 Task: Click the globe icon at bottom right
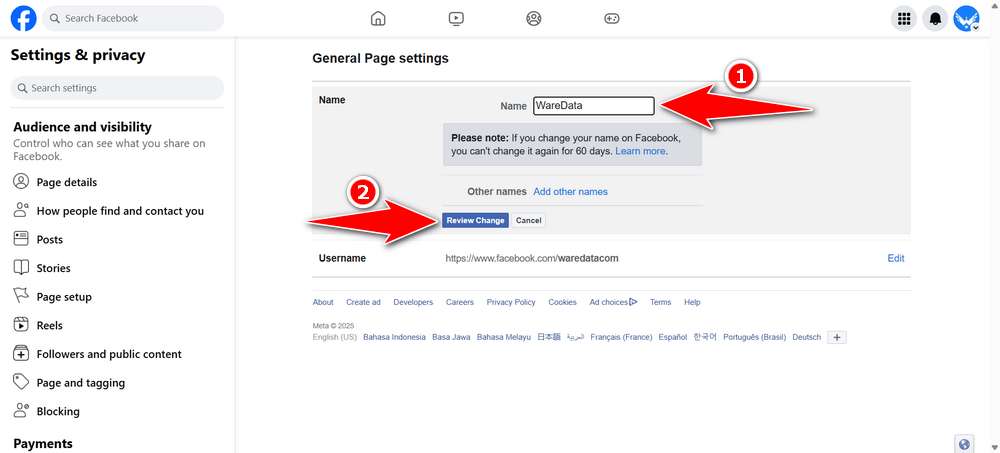pyautogui.click(x=964, y=444)
